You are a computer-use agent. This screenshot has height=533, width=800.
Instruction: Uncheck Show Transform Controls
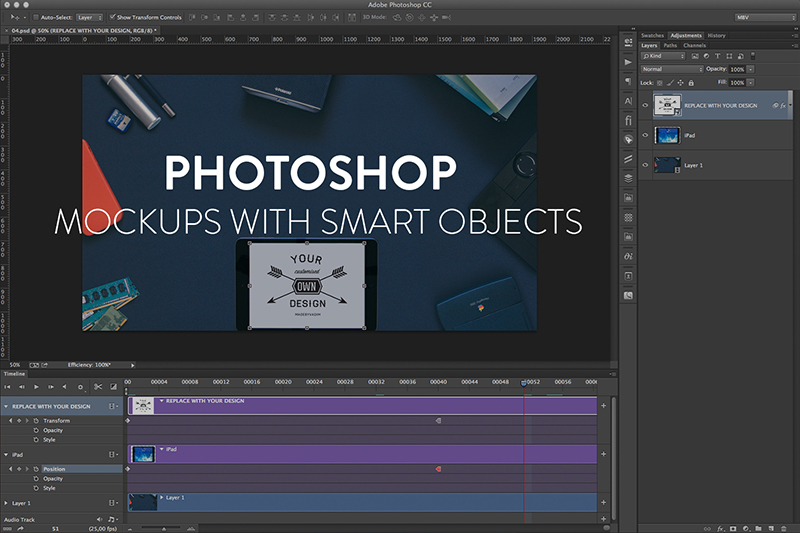coord(112,17)
